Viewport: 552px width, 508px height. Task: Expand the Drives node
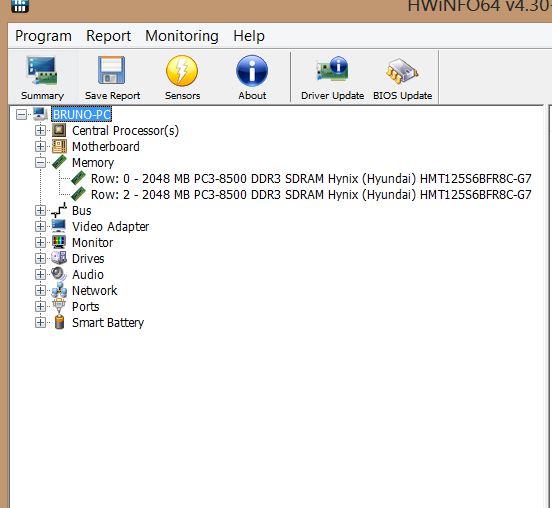40,258
